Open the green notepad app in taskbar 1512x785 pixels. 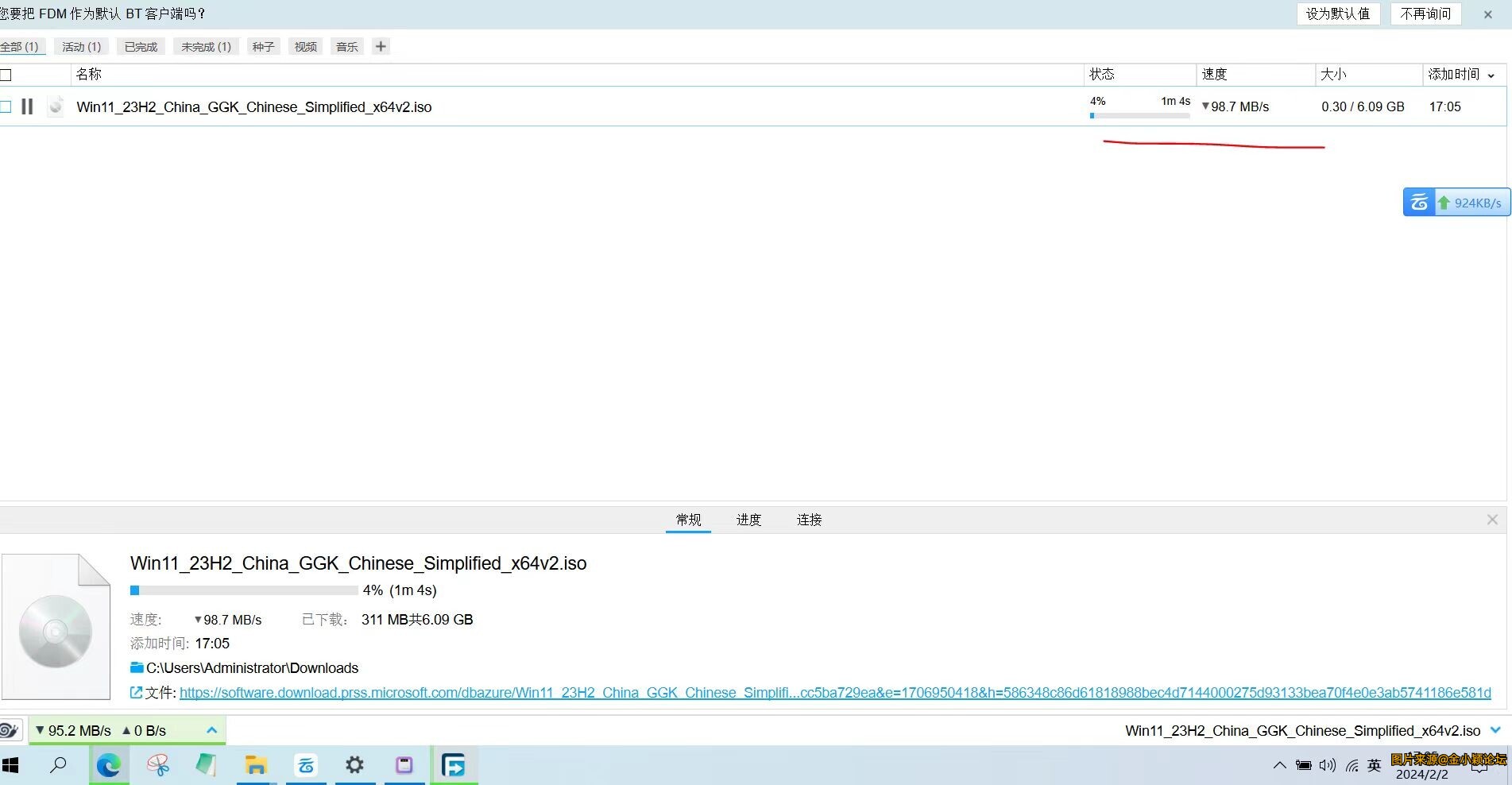pos(207,765)
